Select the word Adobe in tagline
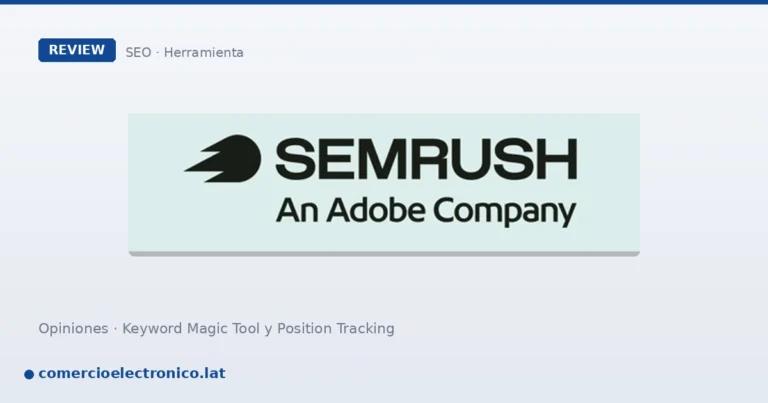The height and width of the screenshot is (403, 768). tap(376, 211)
